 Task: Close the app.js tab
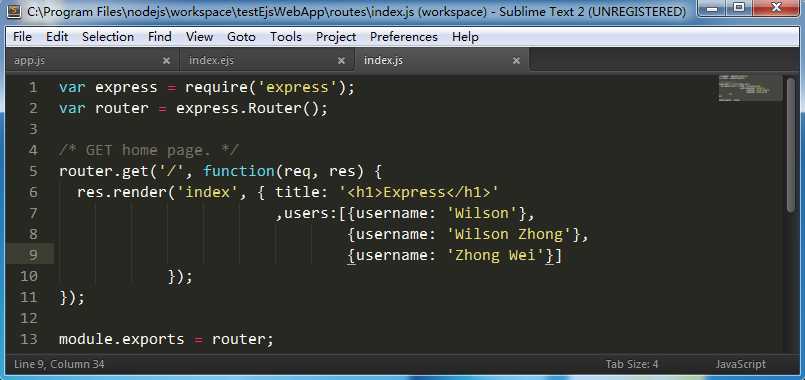pyautogui.click(x=166, y=61)
